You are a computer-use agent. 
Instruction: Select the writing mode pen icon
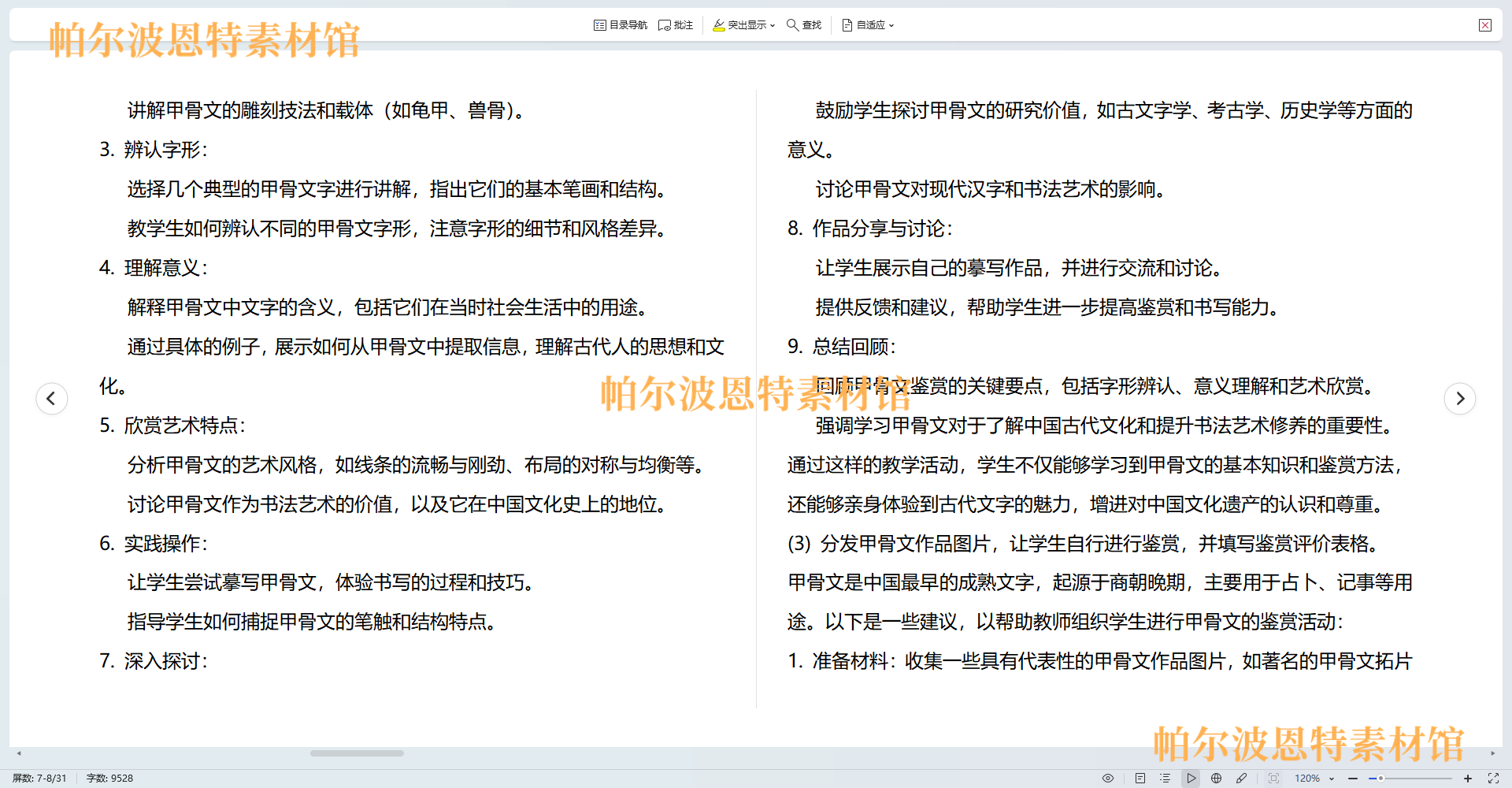click(1241, 778)
